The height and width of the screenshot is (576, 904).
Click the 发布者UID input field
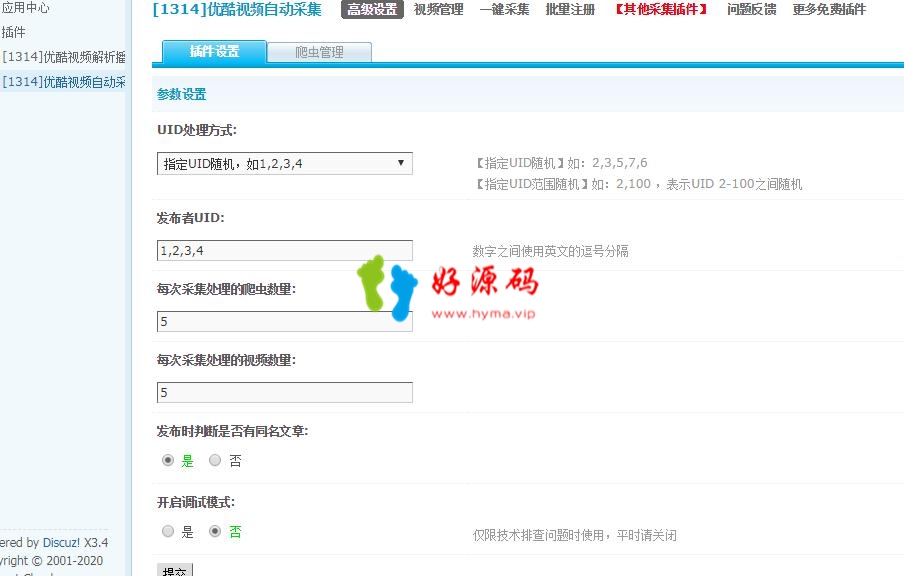coord(285,251)
